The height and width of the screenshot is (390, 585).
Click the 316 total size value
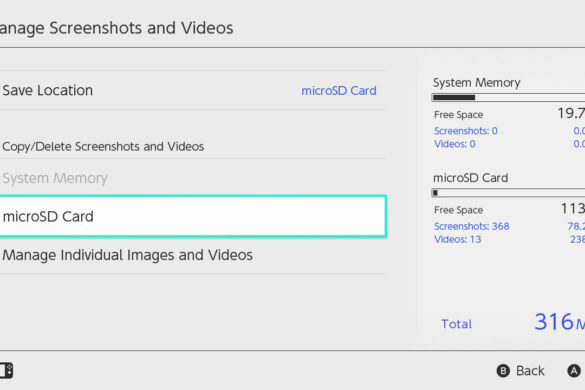coord(554,321)
